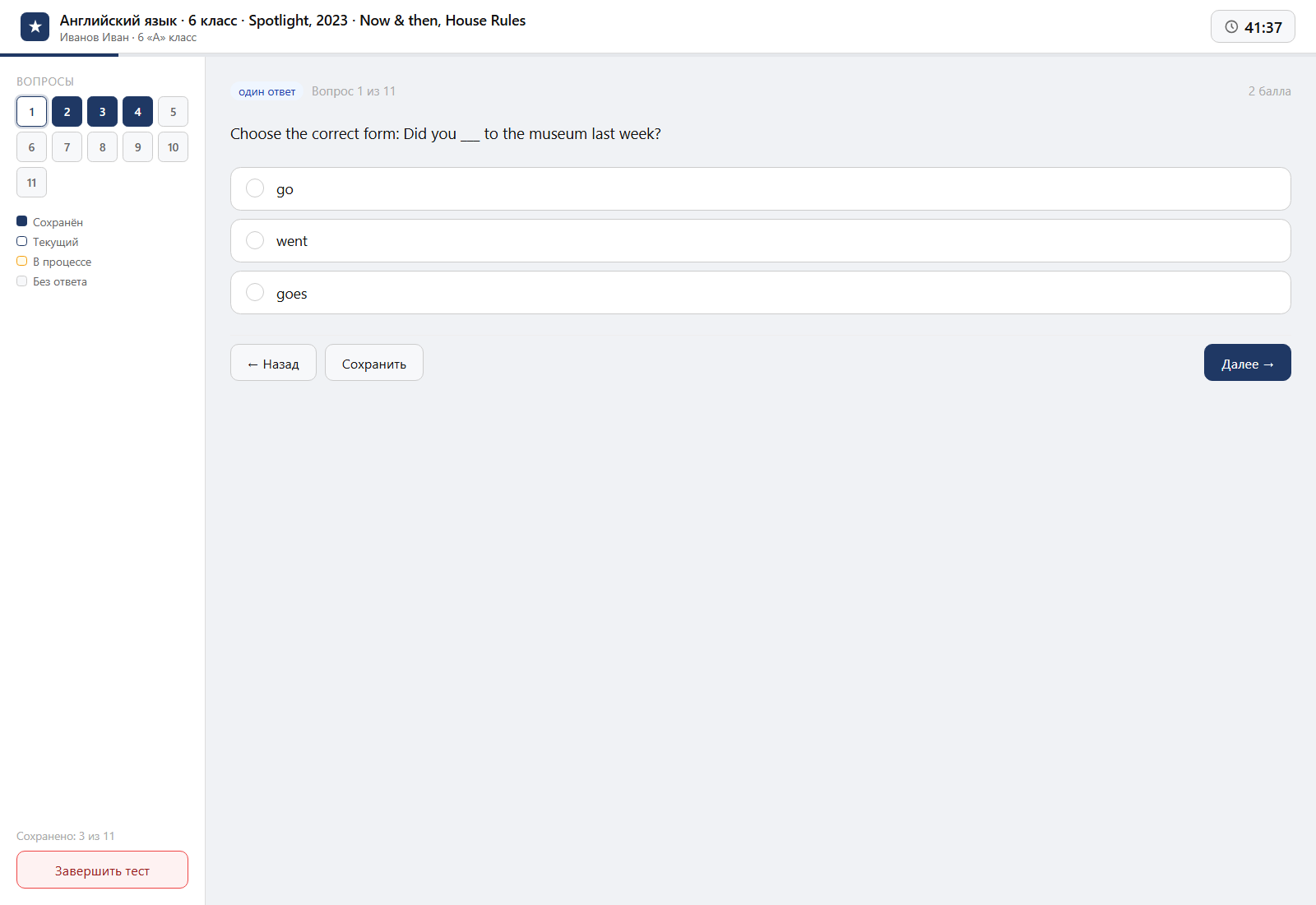Go to question 2 in navigator
The height and width of the screenshot is (905, 1316).
coord(67,112)
